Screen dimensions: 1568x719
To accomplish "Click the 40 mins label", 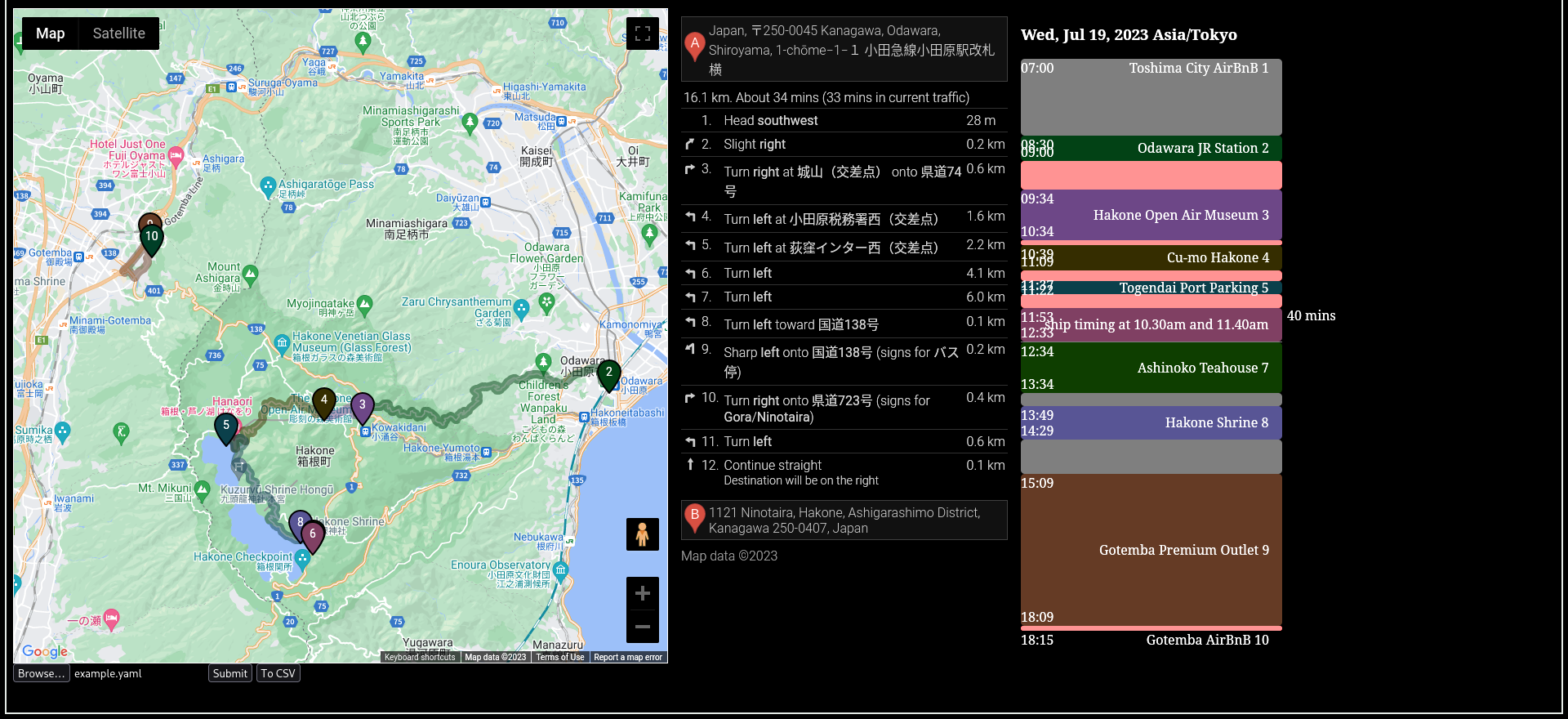I will point(1311,315).
